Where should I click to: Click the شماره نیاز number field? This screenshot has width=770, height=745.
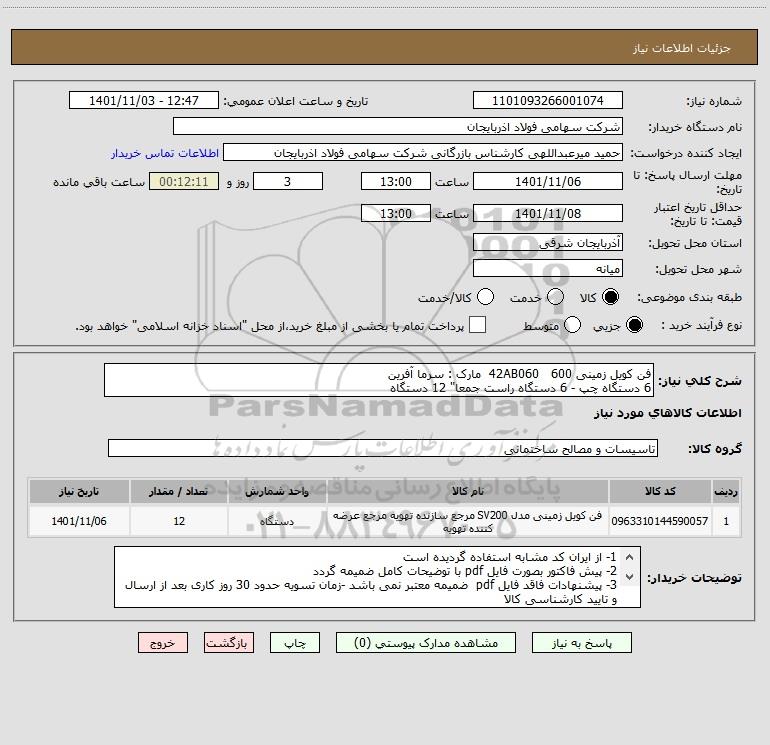point(548,101)
